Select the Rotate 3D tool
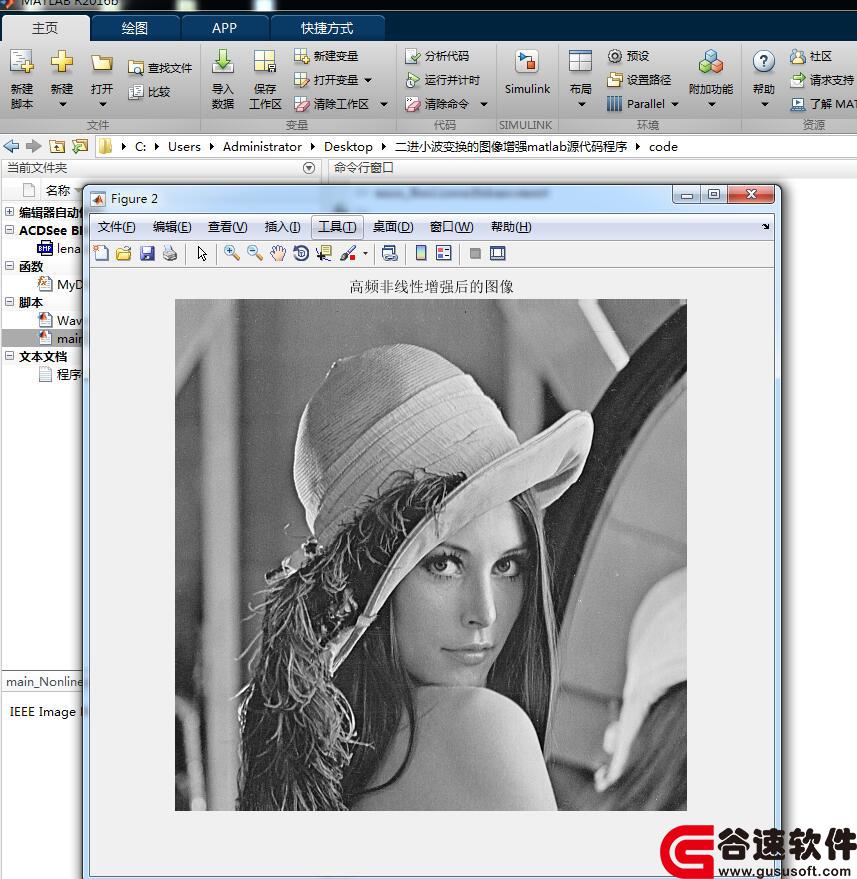 pos(301,253)
